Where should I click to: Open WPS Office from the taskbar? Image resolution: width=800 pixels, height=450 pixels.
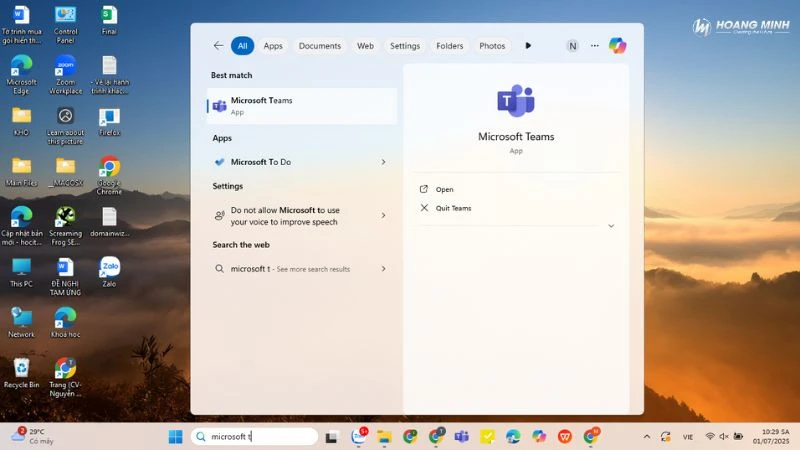click(x=565, y=437)
